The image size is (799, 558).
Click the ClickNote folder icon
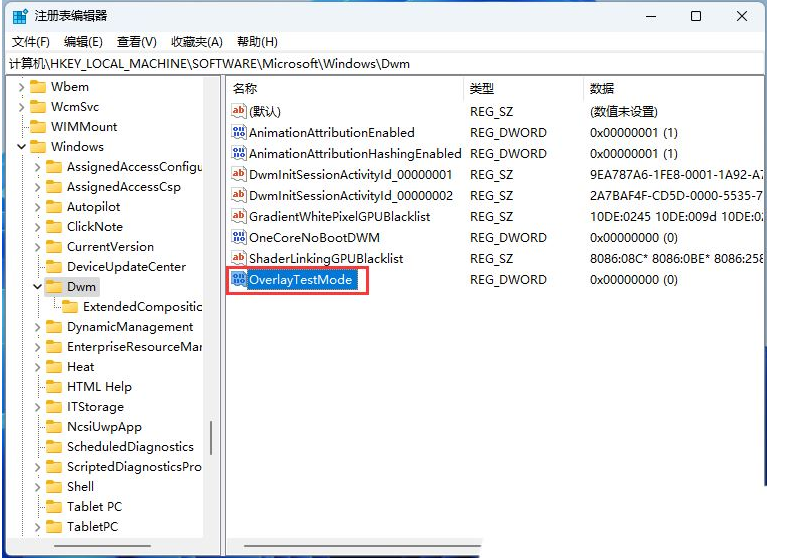pos(54,227)
